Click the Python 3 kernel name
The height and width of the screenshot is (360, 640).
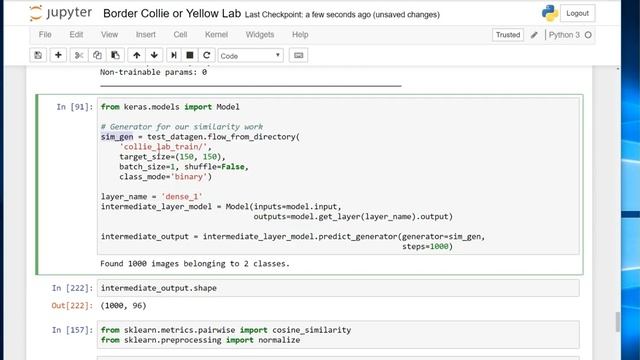click(x=564, y=35)
